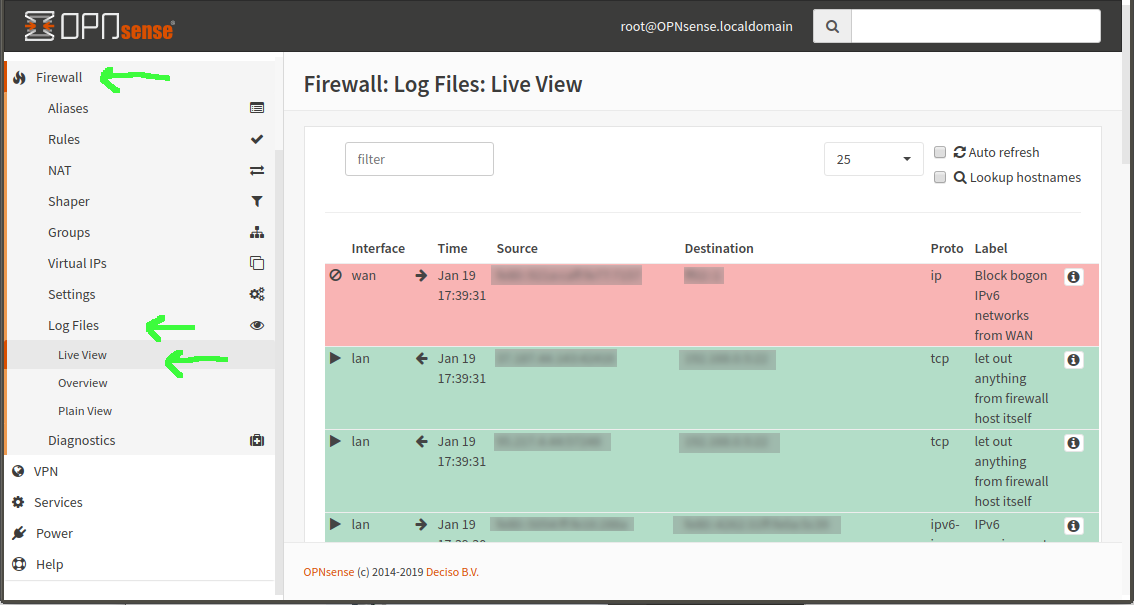Click the Aliases list icon
Image resolution: width=1134 pixels, height=605 pixels.
tap(257, 108)
